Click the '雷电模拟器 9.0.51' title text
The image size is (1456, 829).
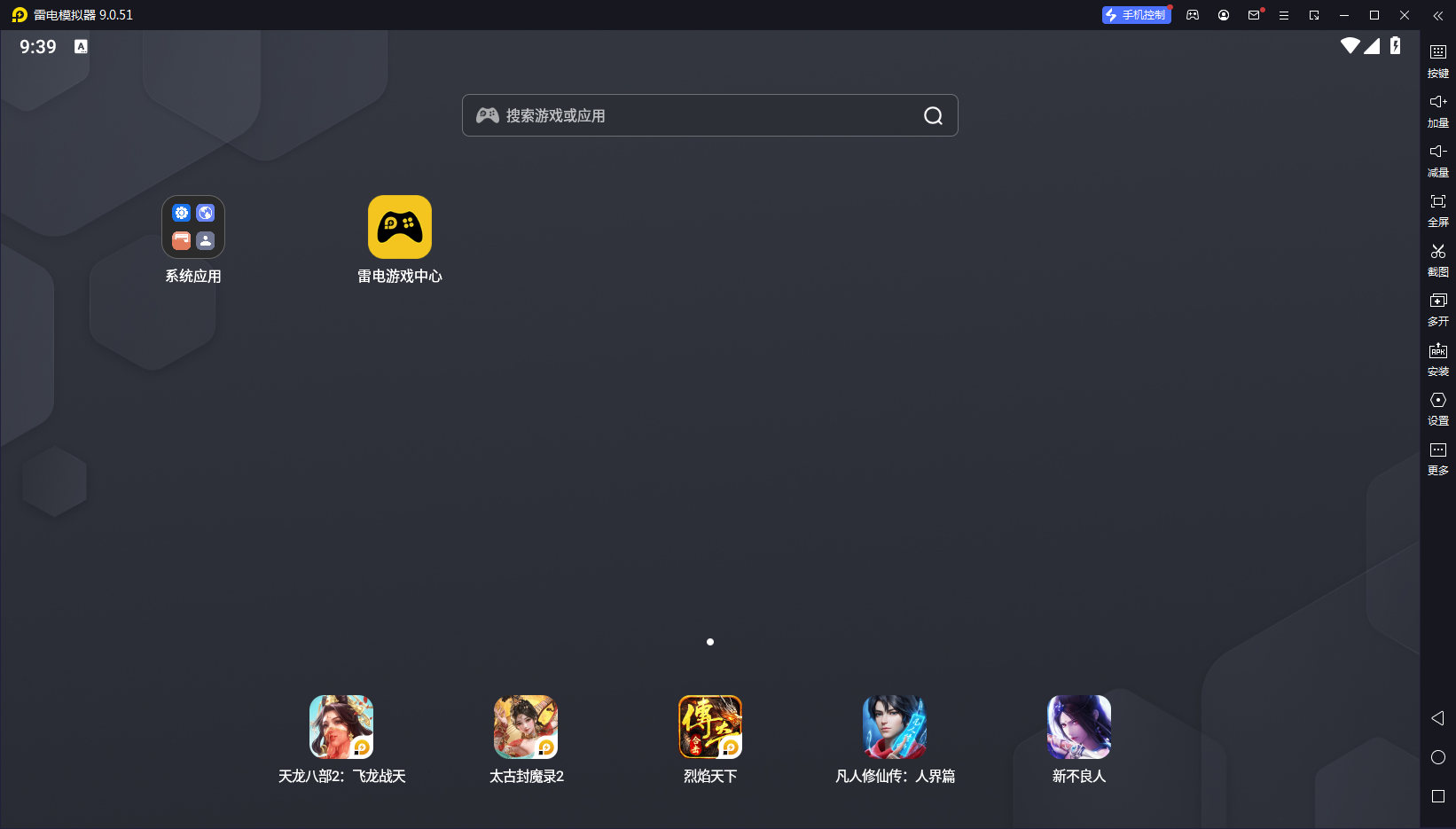pyautogui.click(x=83, y=15)
